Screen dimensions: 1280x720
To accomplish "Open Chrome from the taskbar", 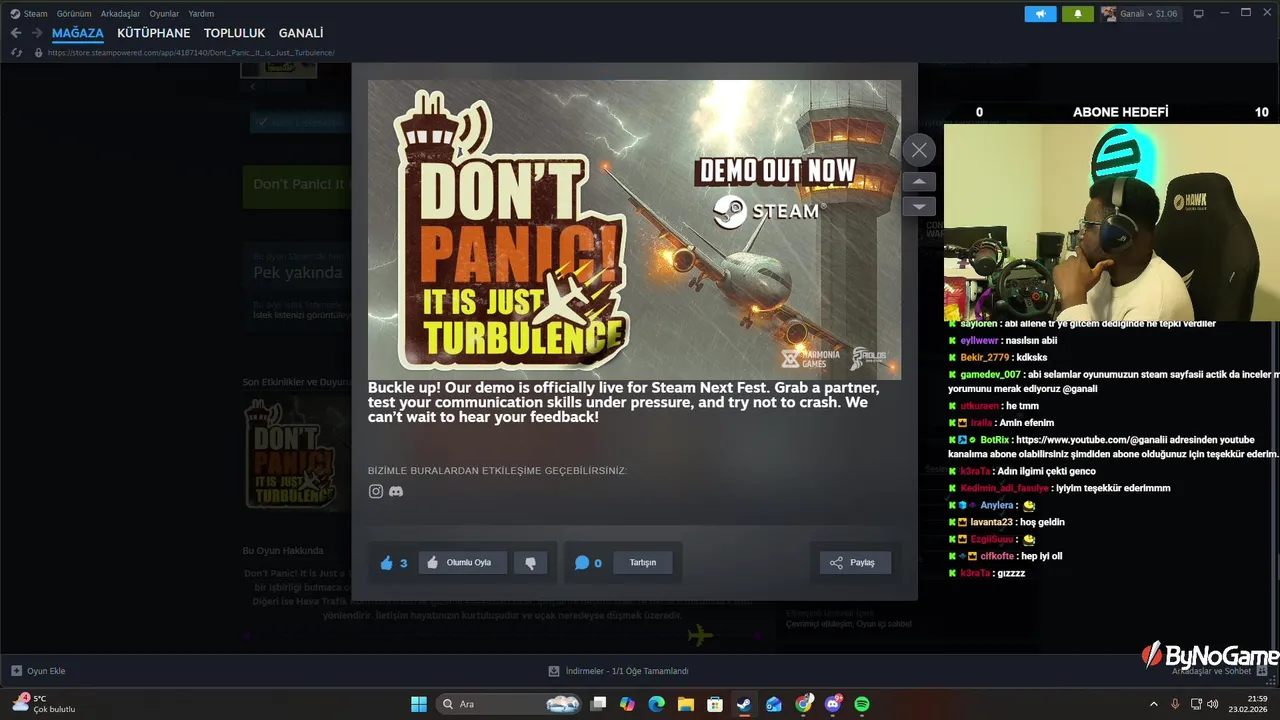I will 803,704.
